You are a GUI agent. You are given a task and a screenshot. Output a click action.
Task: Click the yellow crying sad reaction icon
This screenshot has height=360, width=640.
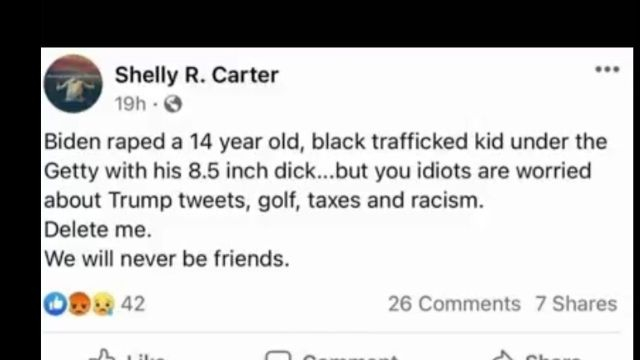(x=103, y=304)
